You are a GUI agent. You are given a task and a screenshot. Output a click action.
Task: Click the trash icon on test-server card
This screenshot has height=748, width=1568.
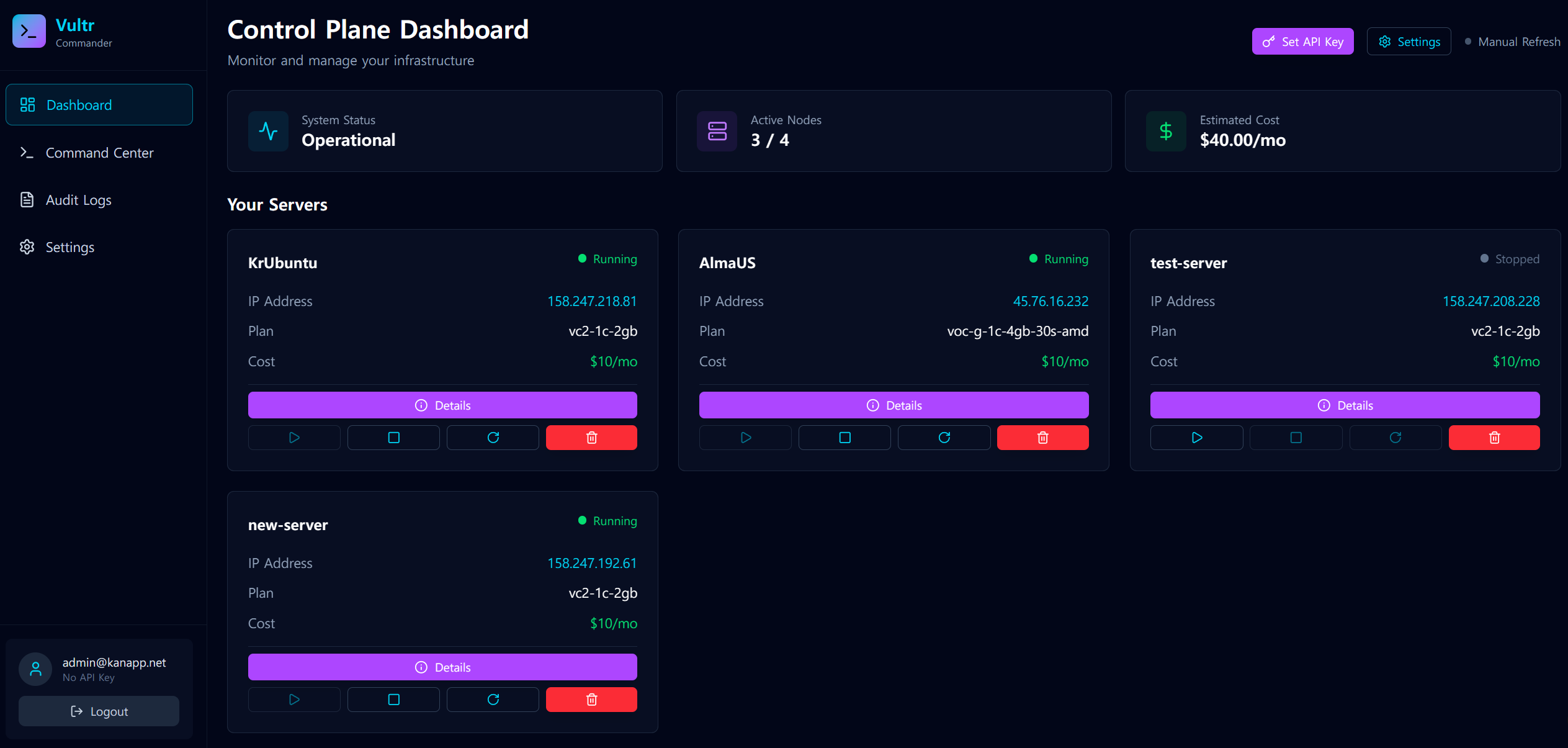click(1494, 438)
